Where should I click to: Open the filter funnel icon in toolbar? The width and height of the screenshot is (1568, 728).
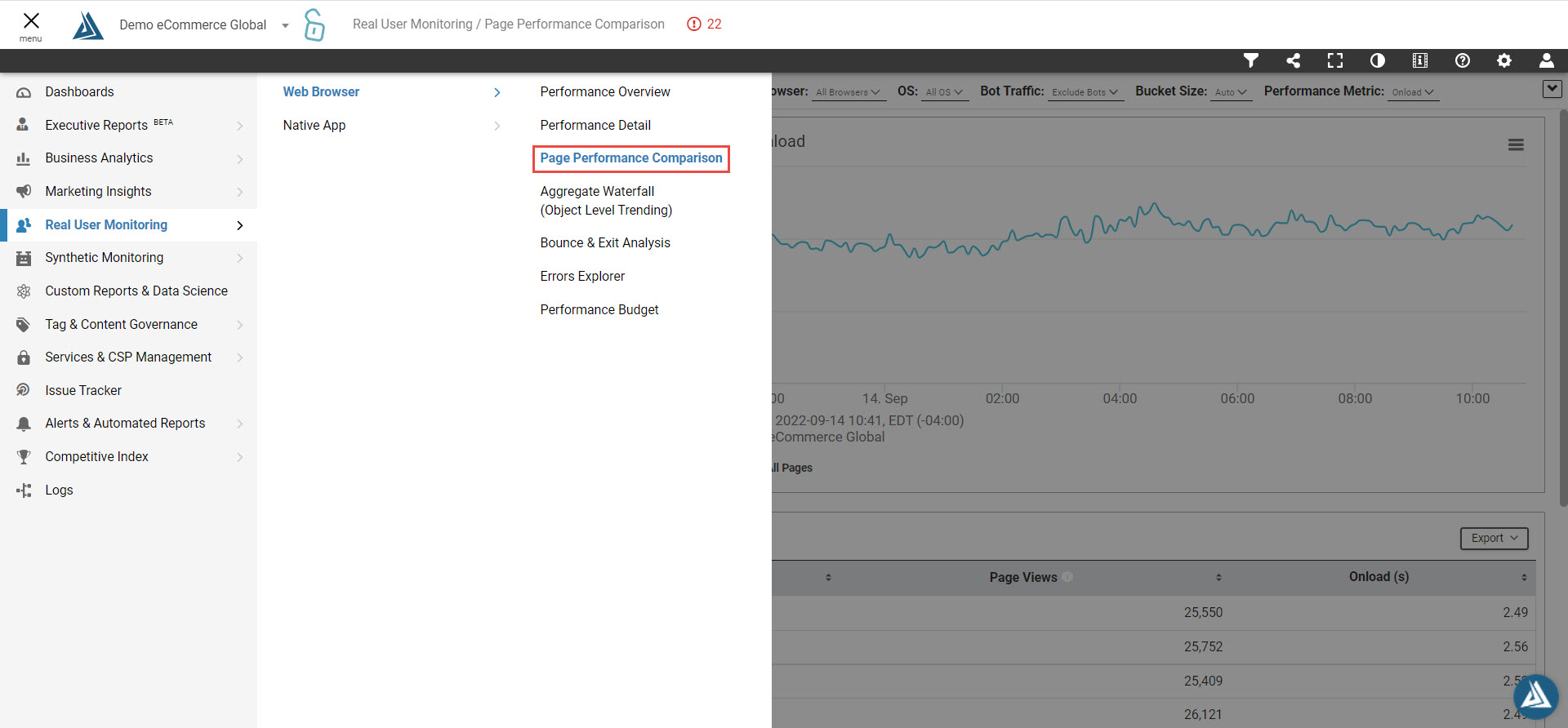click(1251, 60)
